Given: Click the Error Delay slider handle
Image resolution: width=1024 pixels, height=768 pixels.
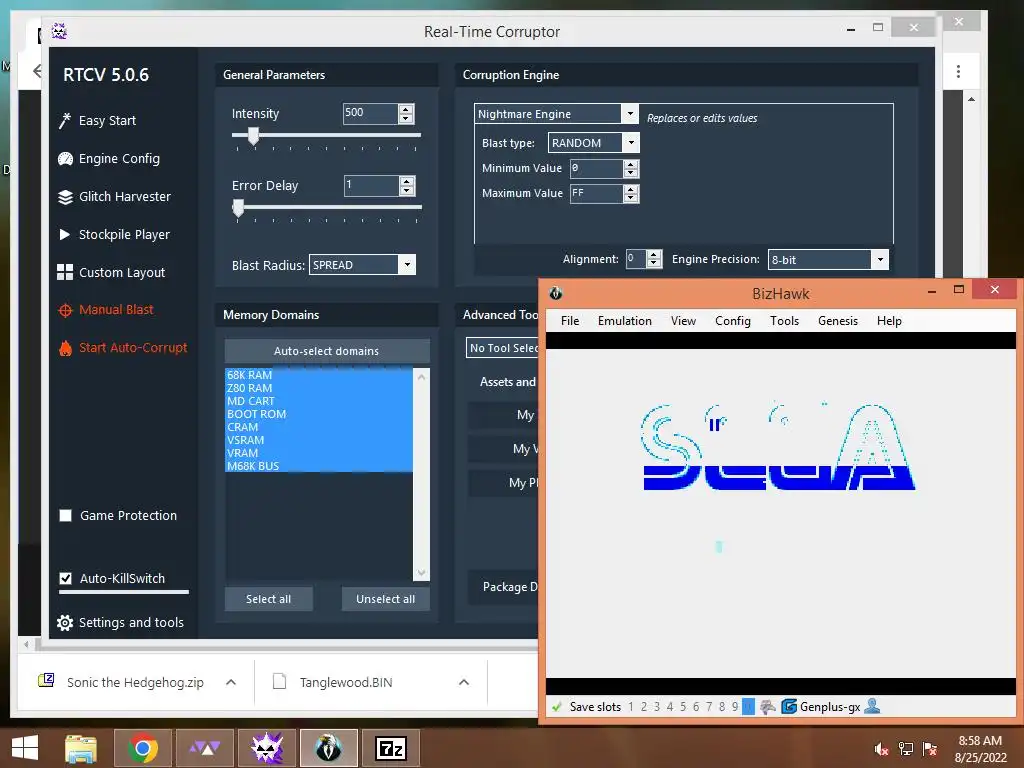Looking at the screenshot, I should (238, 208).
